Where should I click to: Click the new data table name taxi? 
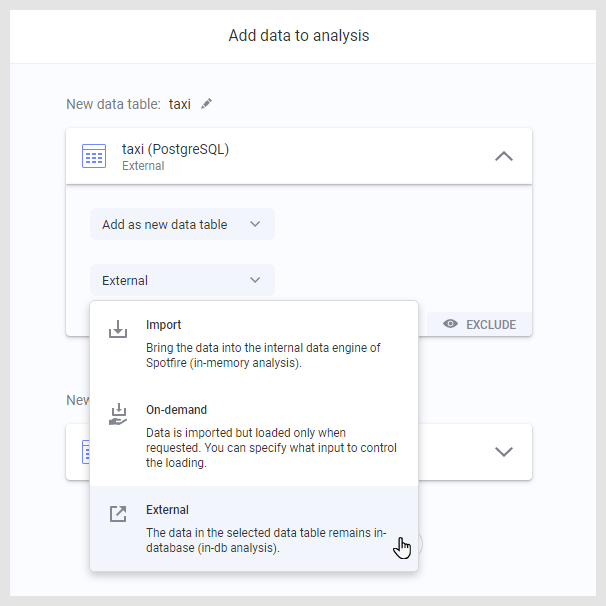tap(180, 104)
